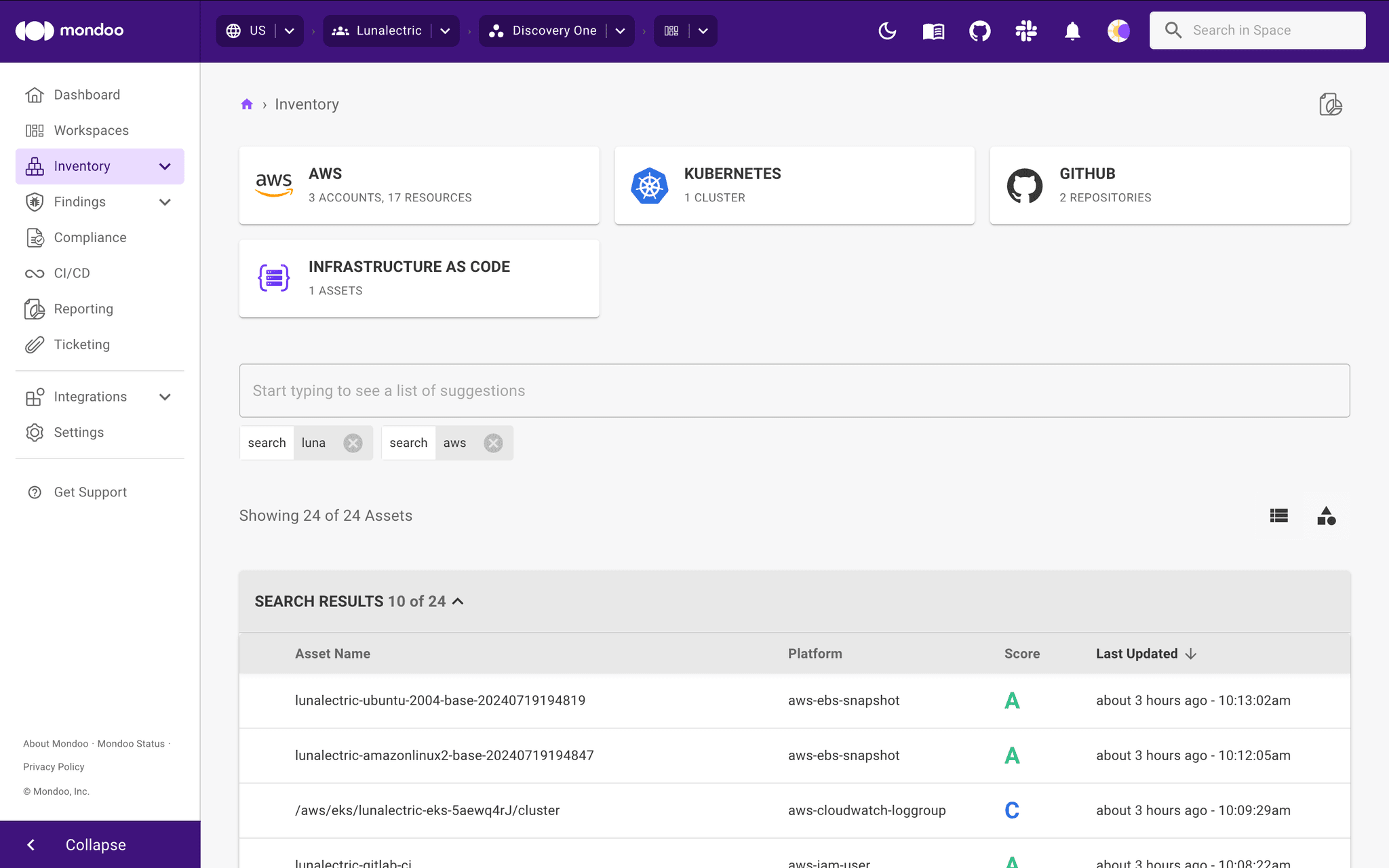Open notifications via the bell icon
The image size is (1389, 868).
1072,31
